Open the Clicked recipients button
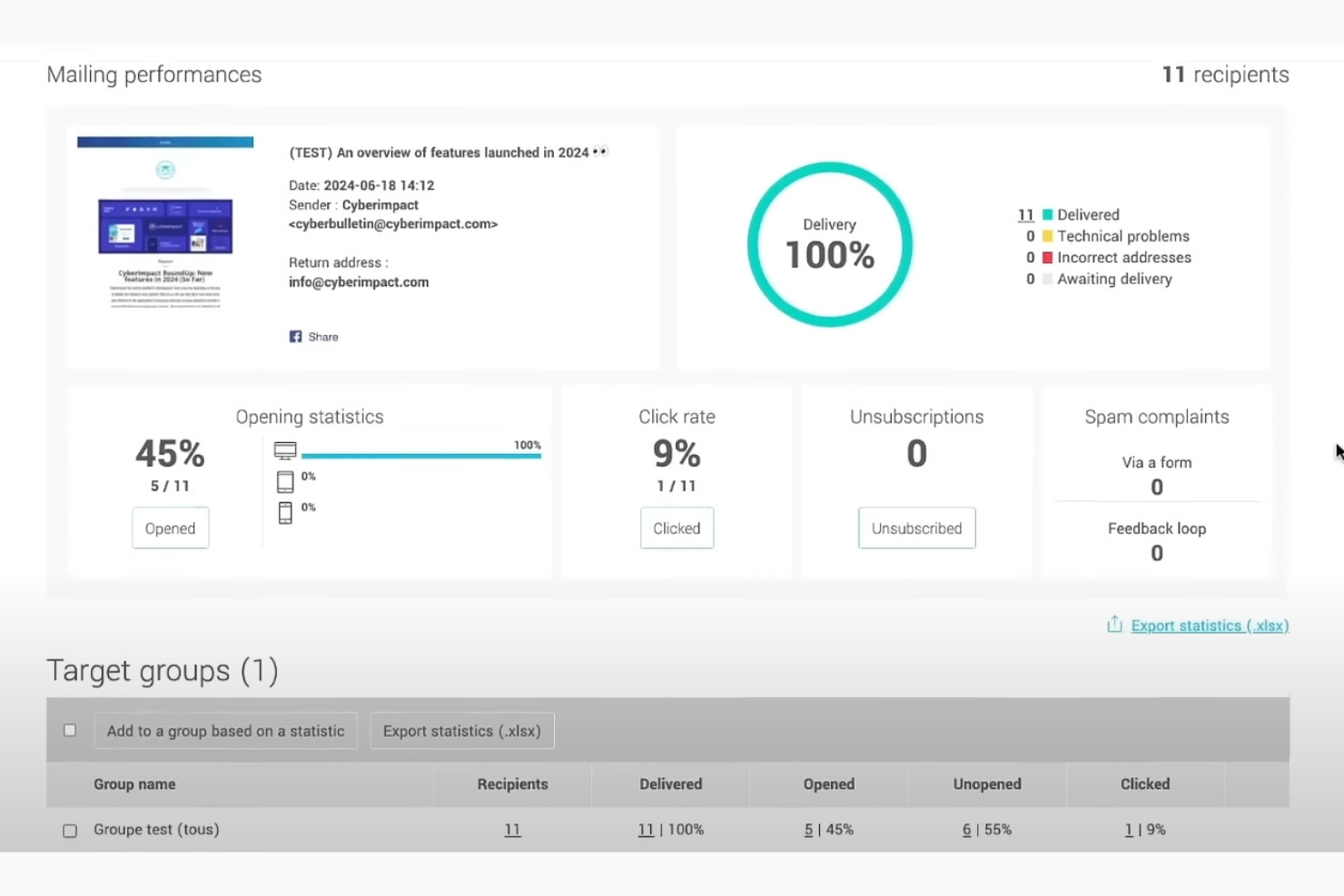Screen dimensions: 1344x896 pyautogui.click(x=677, y=528)
